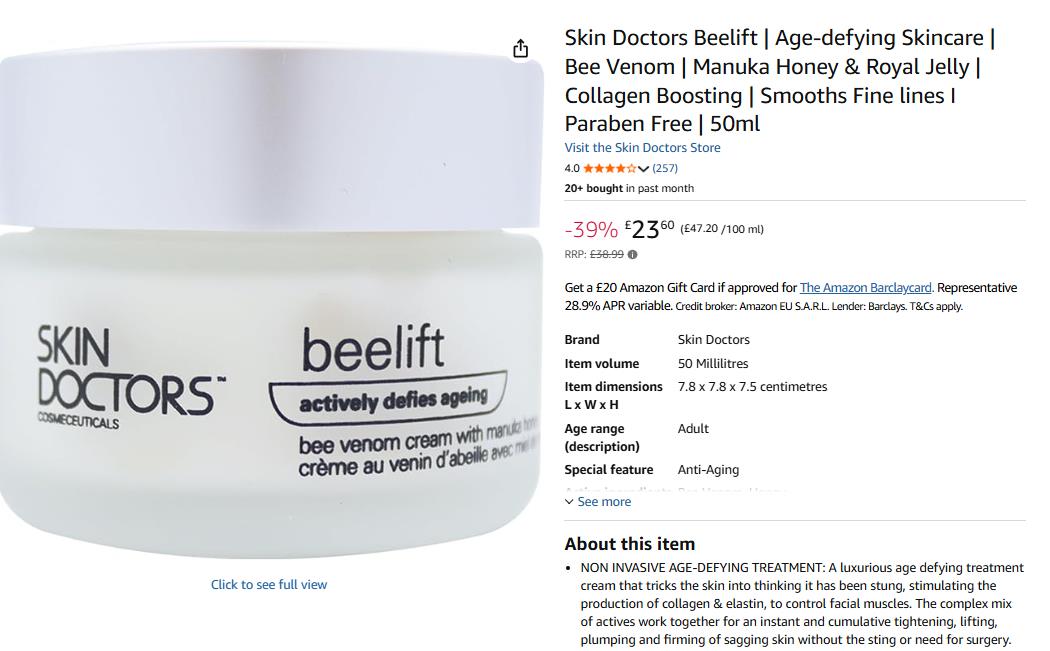Visit the Skin Doctors Store link
Viewport: 1050px width, 651px height.
click(x=642, y=147)
